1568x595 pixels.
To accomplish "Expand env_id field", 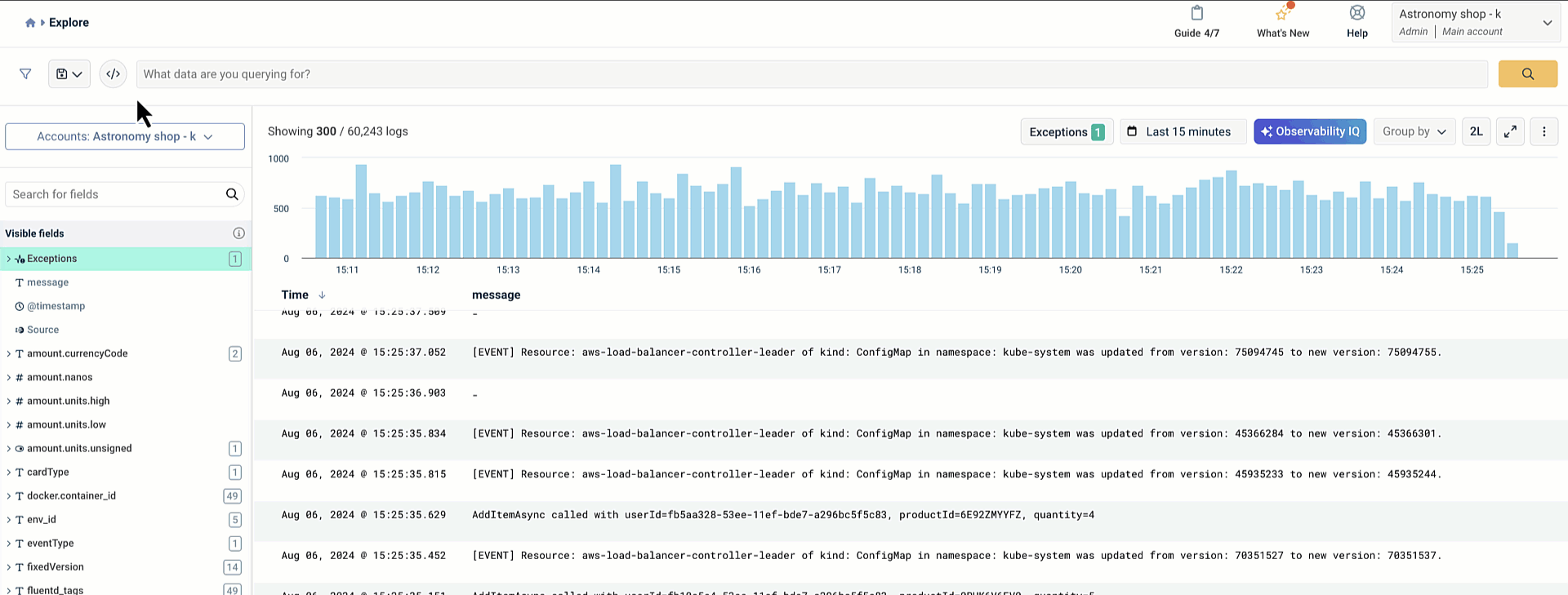I will tap(9, 519).
